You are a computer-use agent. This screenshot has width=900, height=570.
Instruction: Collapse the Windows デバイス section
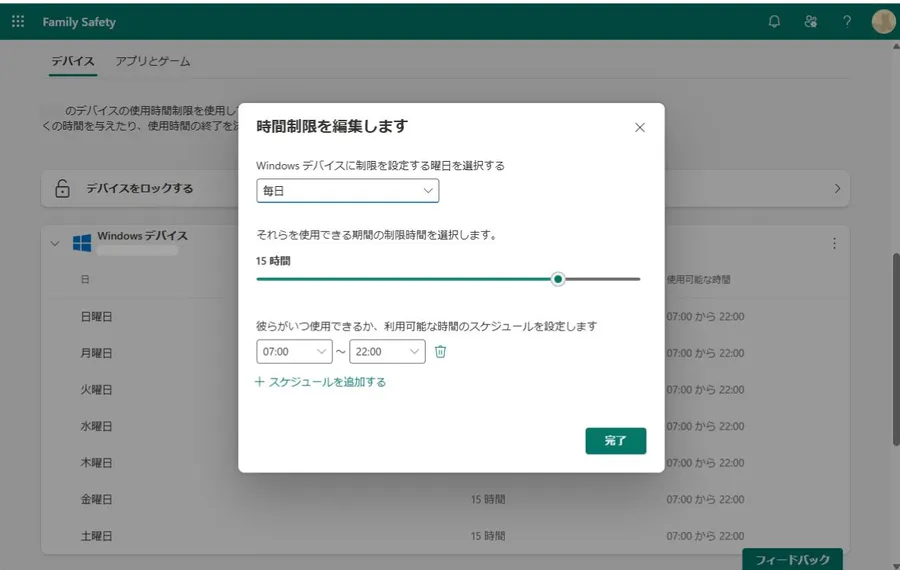pyautogui.click(x=55, y=243)
